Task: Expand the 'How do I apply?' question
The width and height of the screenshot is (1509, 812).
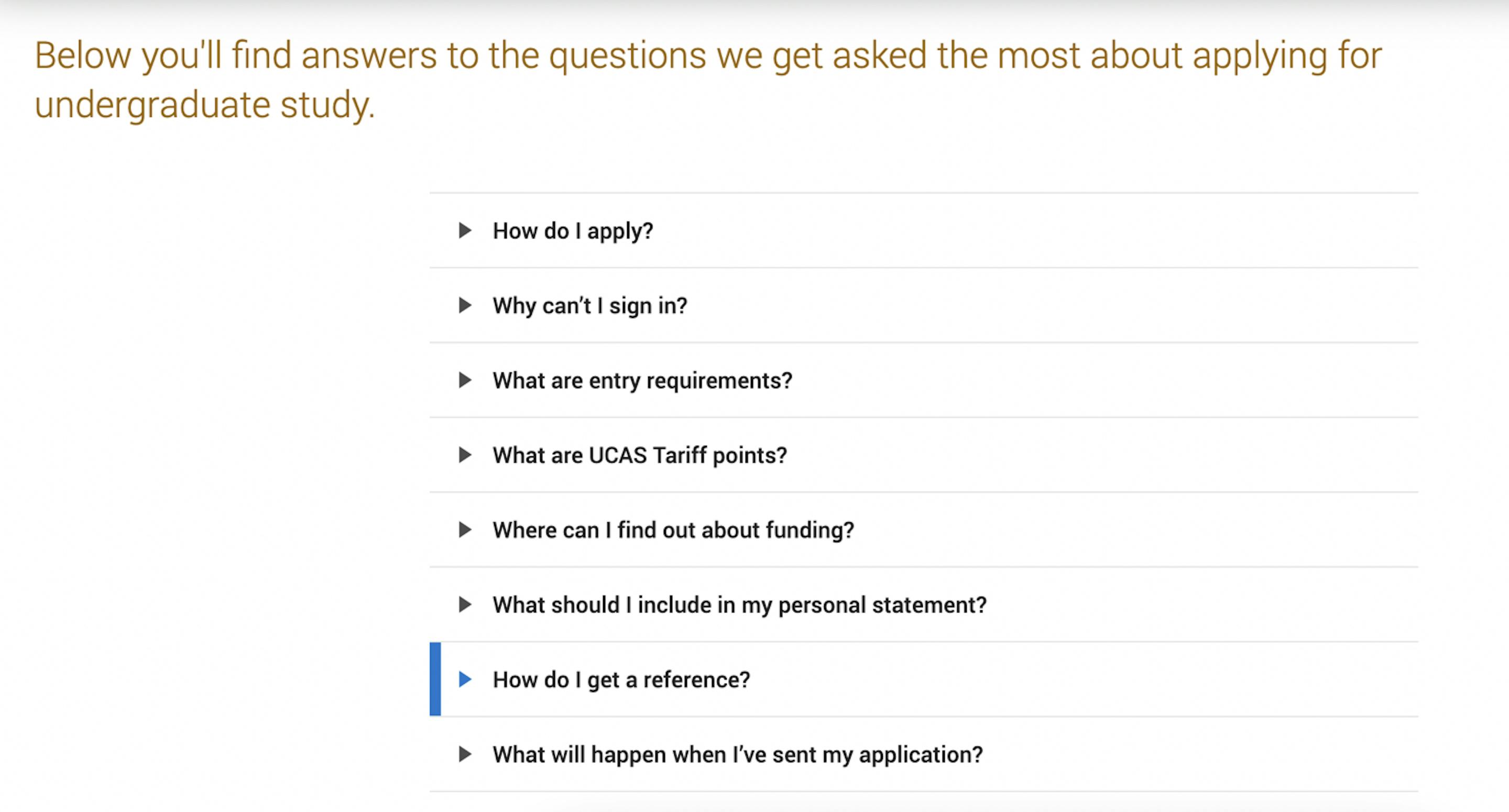Action: (x=924, y=231)
